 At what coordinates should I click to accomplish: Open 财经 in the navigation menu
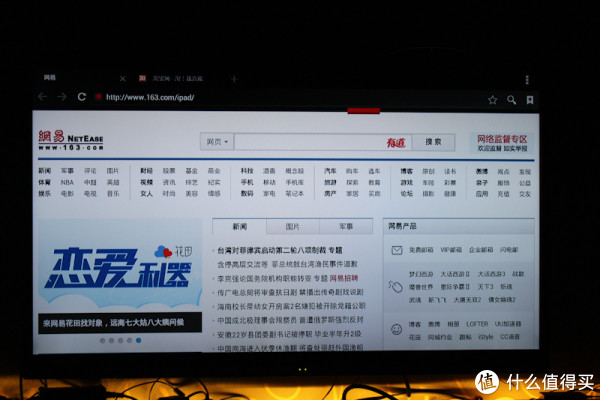coord(147,171)
